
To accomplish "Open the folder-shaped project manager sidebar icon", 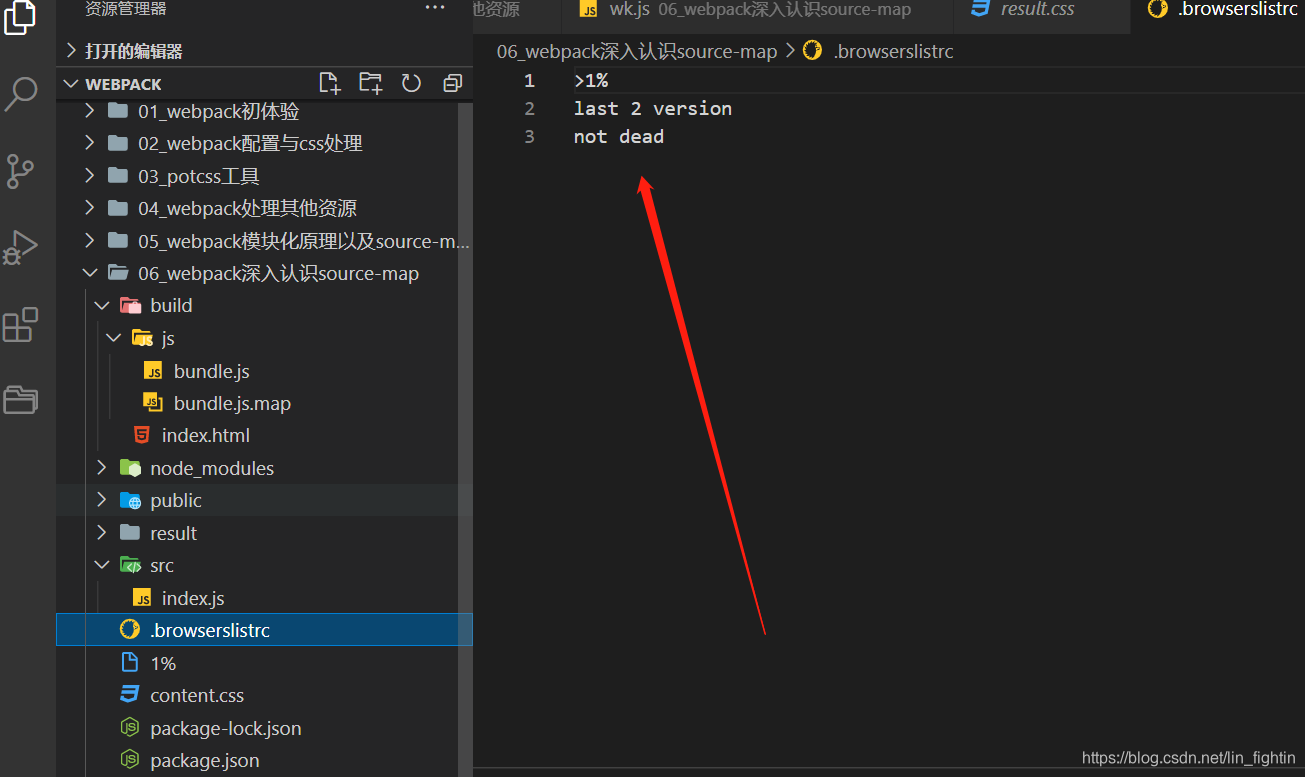I will pos(20,400).
